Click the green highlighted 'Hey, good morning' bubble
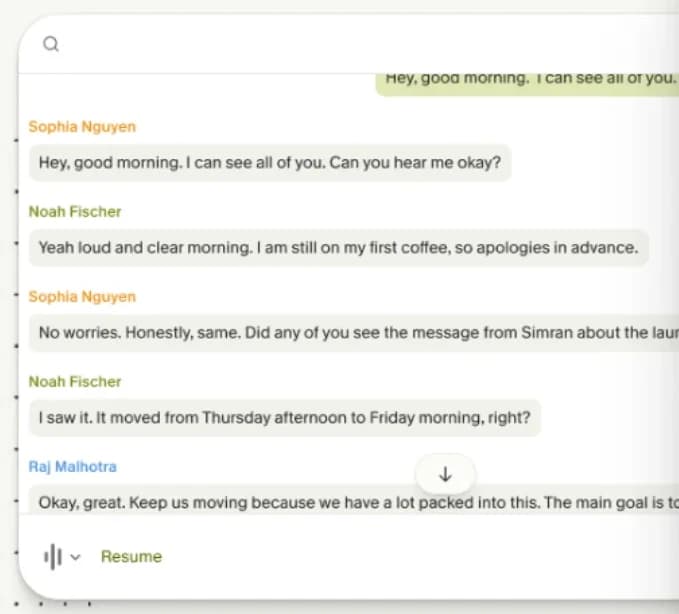Screen dimensions: 679x614 tap(527, 84)
